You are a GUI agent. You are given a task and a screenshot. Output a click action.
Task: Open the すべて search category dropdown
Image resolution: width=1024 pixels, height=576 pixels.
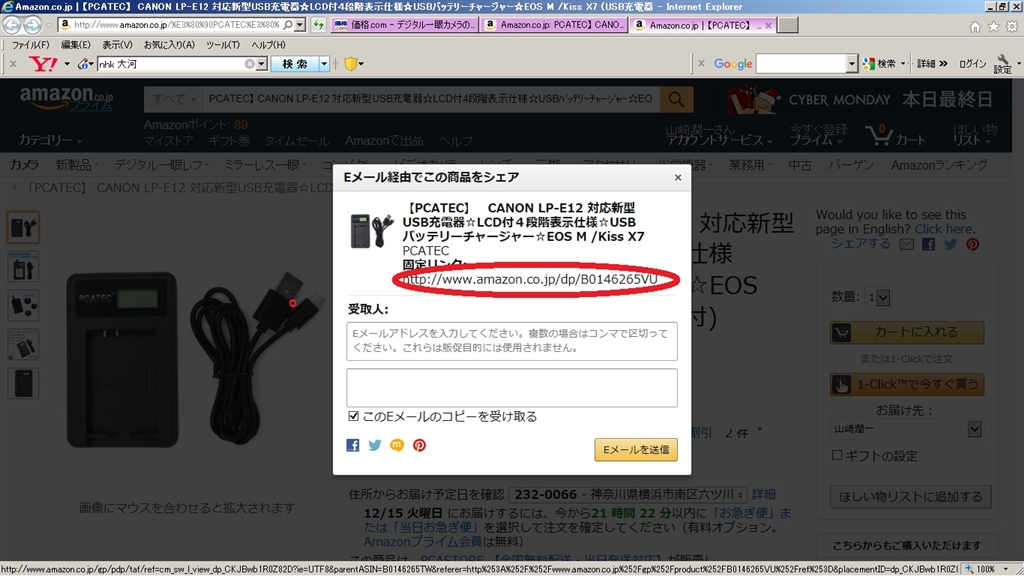pyautogui.click(x=173, y=99)
